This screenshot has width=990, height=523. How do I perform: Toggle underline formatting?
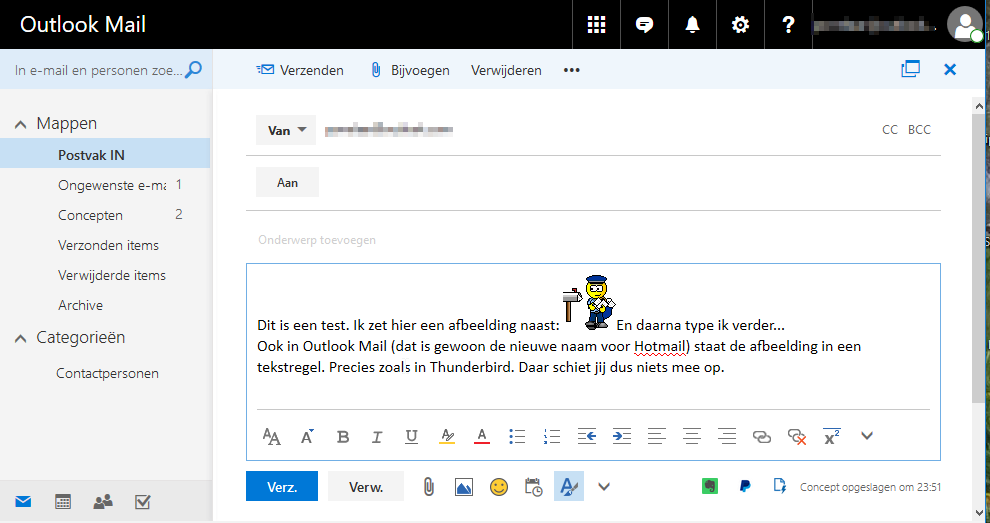pyautogui.click(x=411, y=436)
